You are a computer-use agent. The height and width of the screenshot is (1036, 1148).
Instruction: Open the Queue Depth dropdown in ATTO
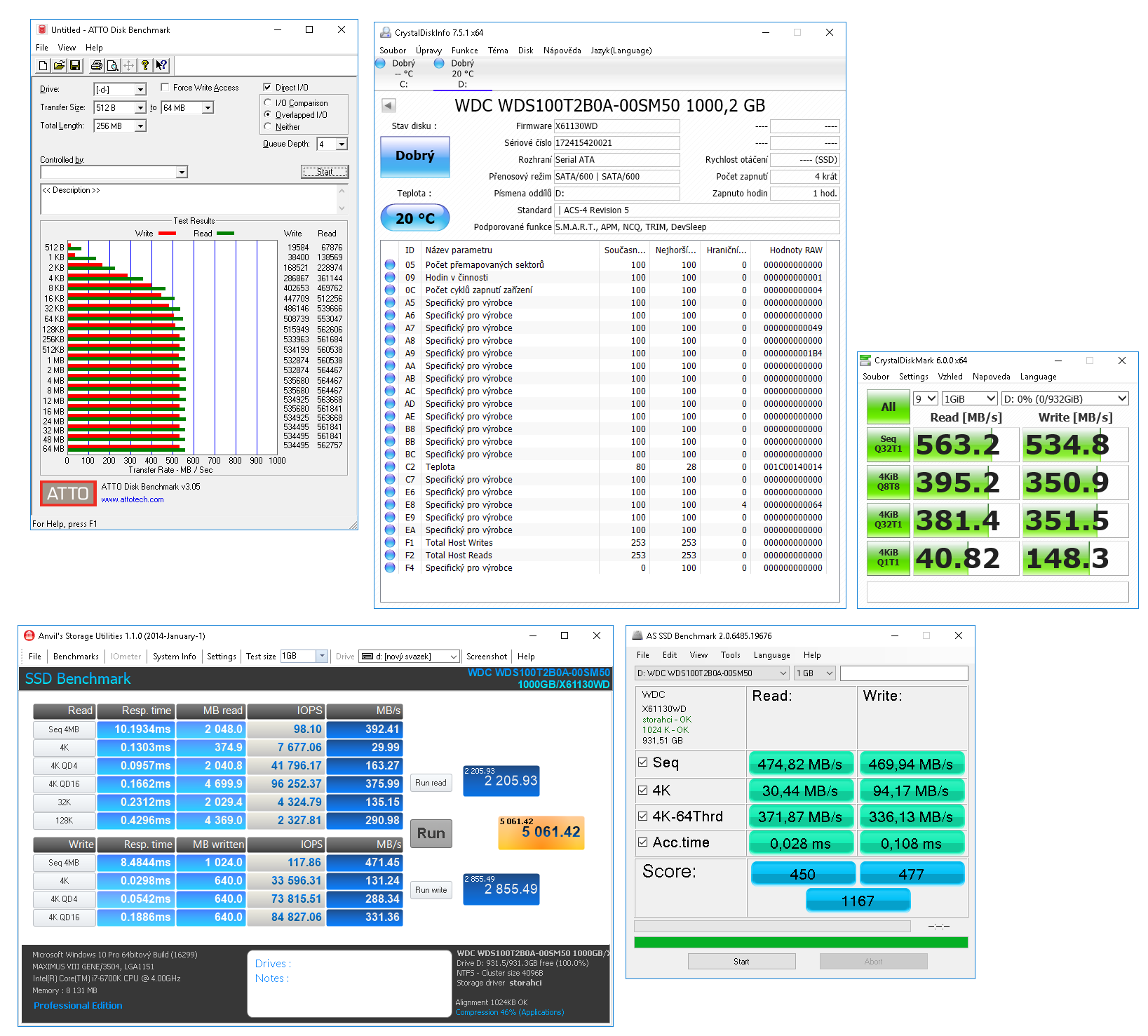click(342, 144)
